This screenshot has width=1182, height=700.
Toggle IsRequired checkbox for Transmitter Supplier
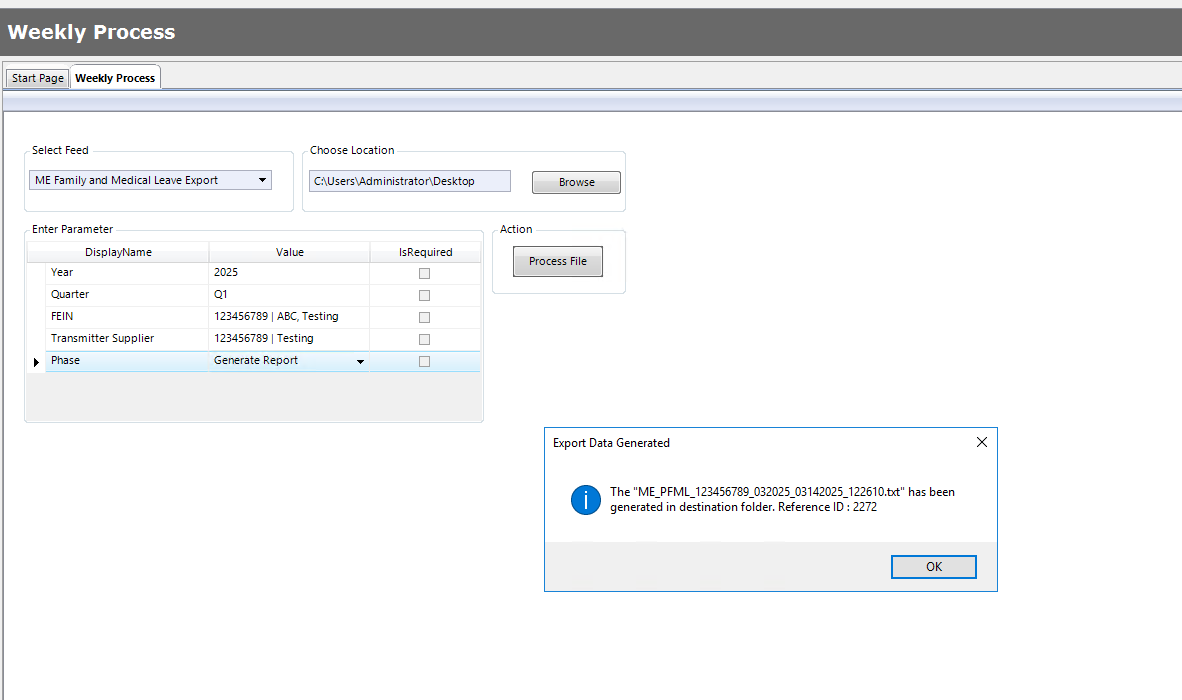point(424,339)
